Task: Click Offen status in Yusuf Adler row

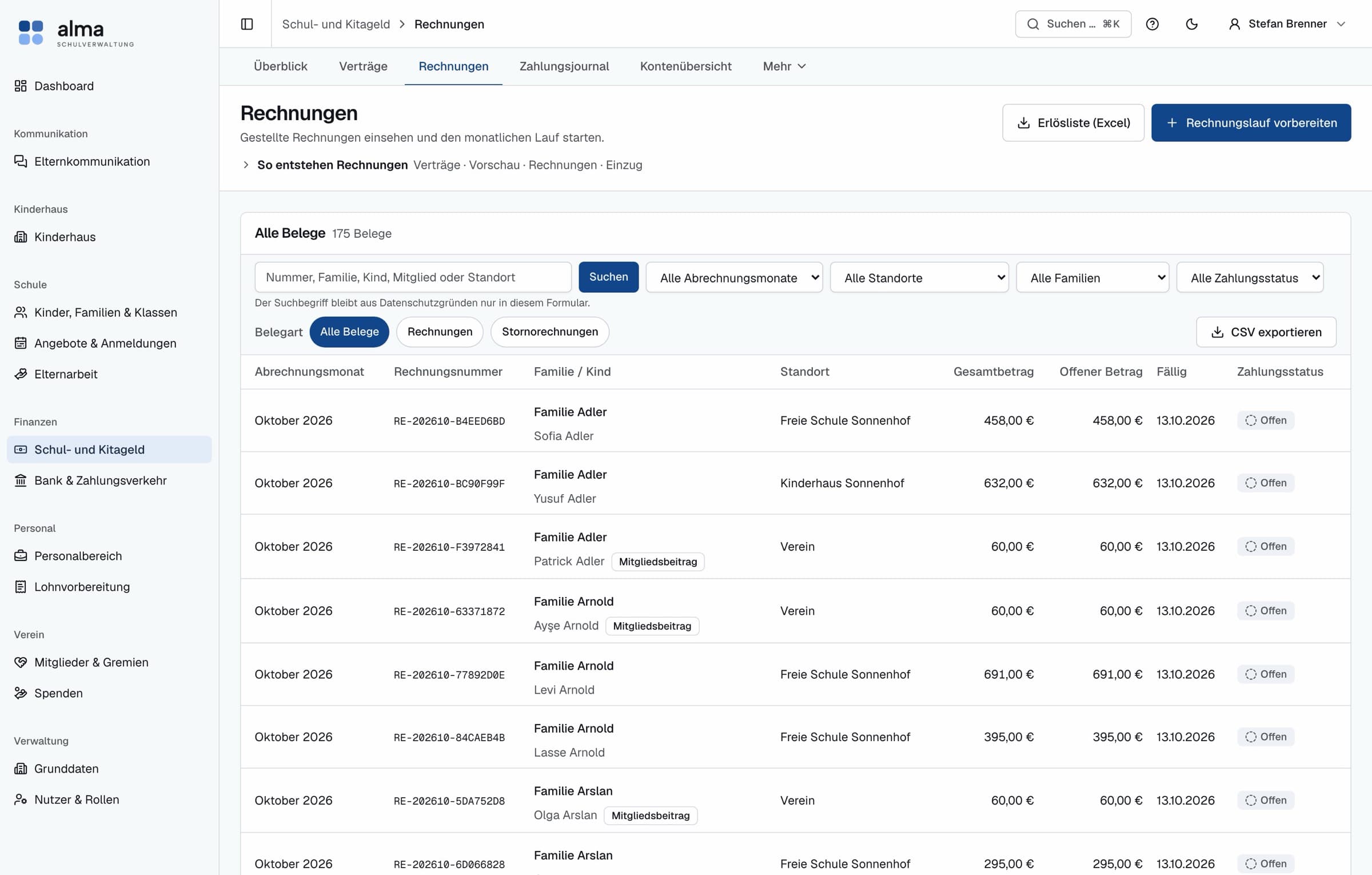Action: point(1266,483)
